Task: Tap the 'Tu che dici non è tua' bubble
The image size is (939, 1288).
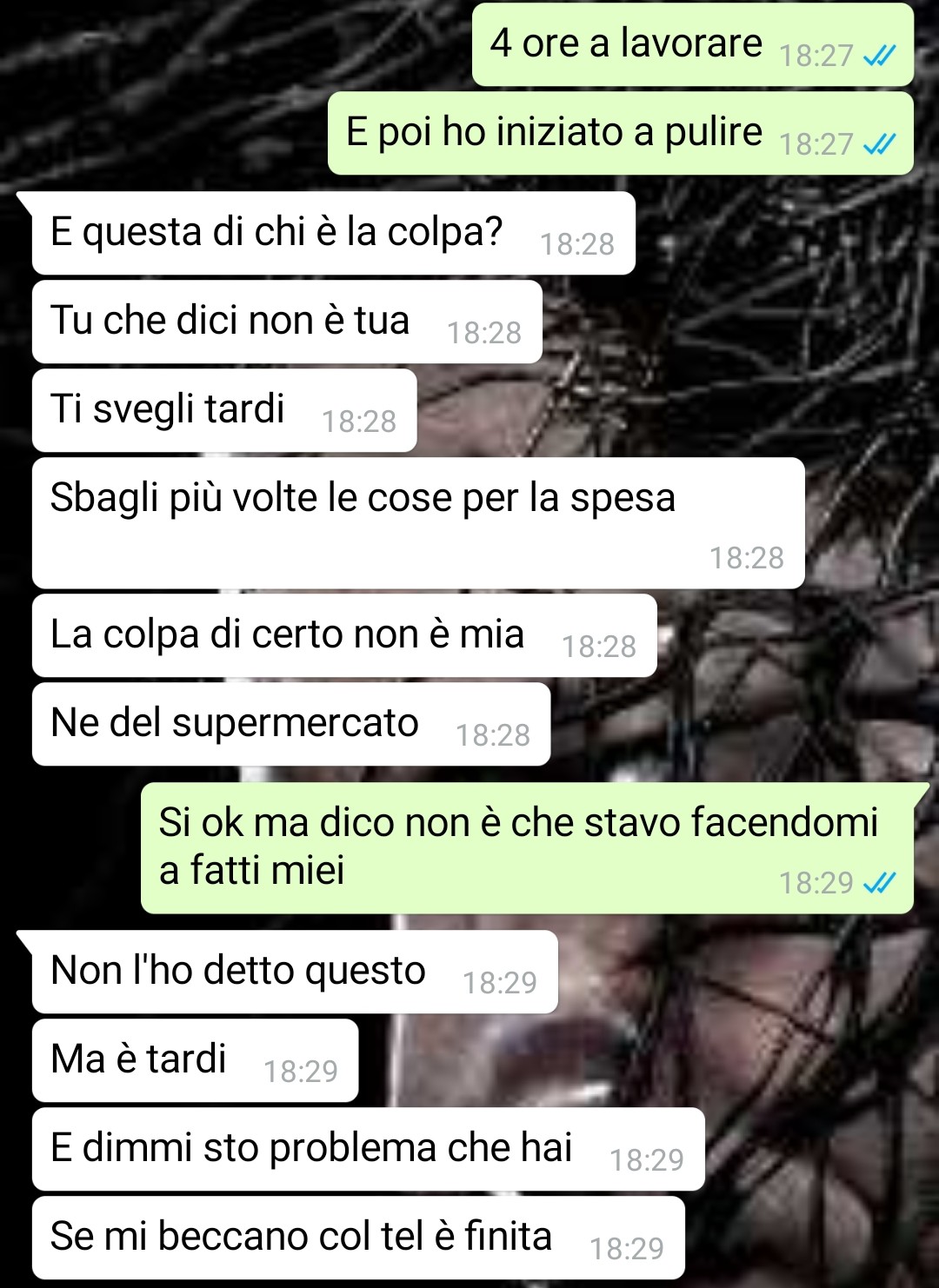Action: point(287,322)
